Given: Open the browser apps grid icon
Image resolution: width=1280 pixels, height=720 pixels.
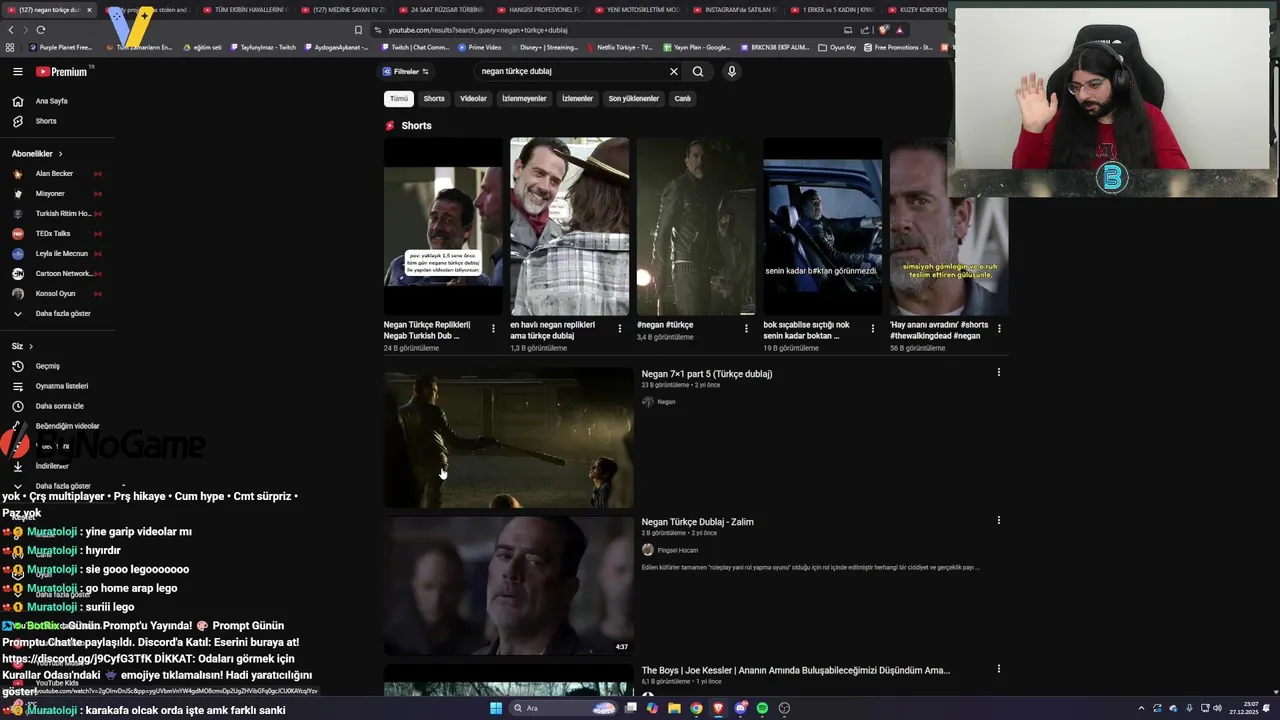Looking at the screenshot, I should (x=10, y=47).
